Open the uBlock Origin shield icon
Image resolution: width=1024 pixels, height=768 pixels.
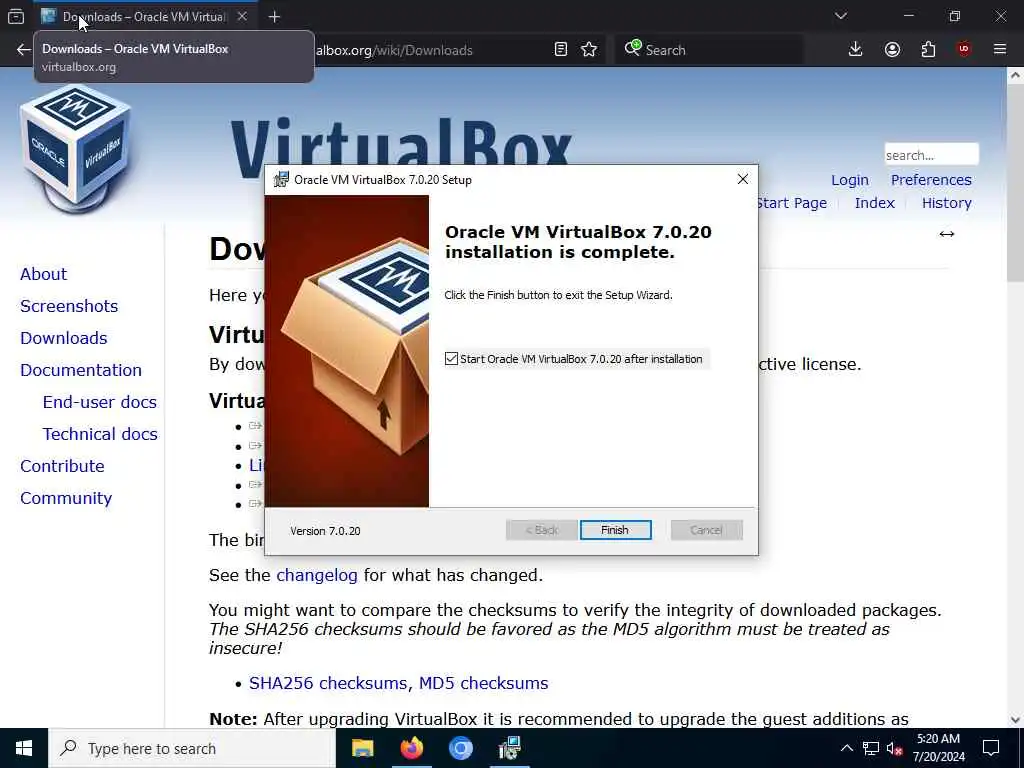(964, 50)
